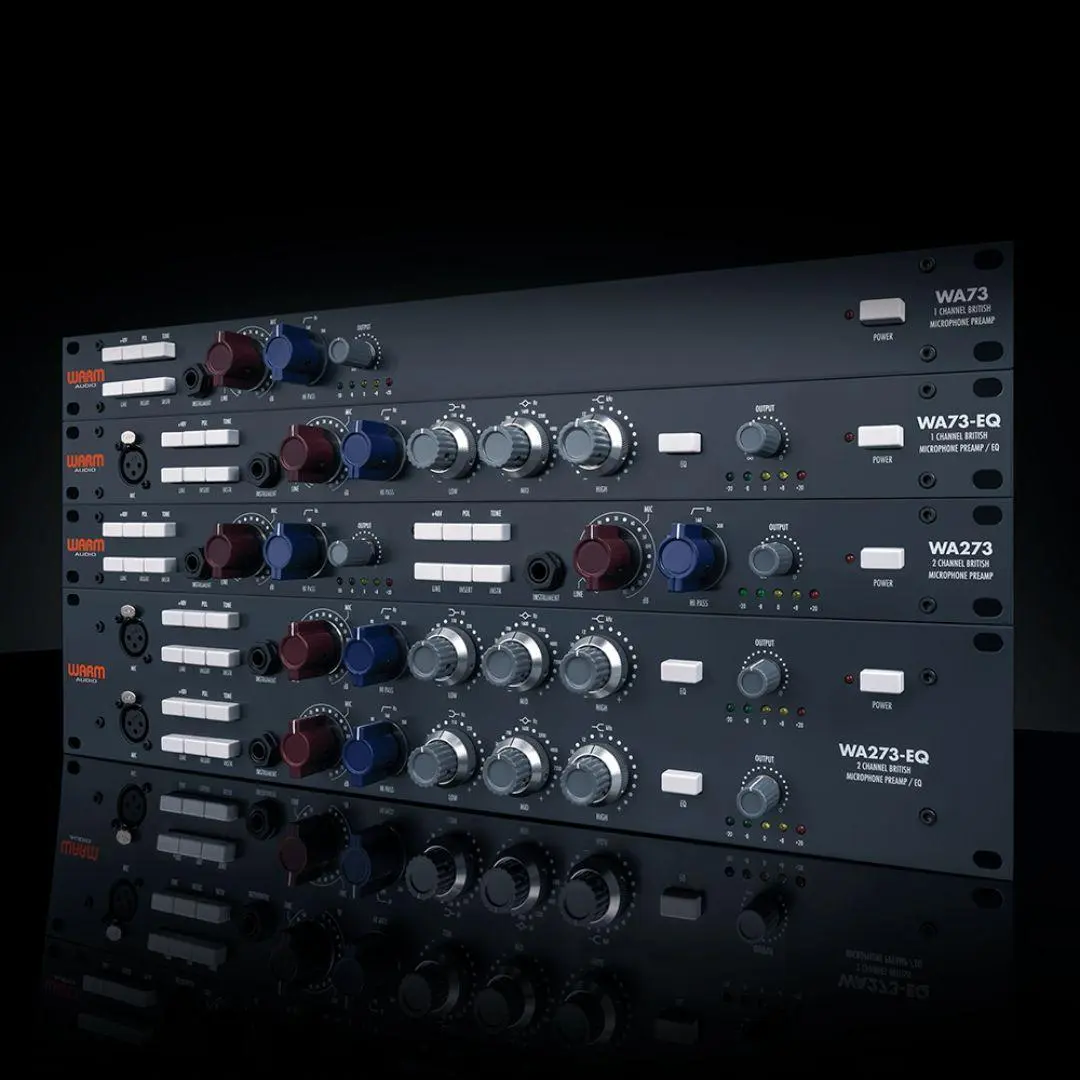Click the WA73-EQ XLR mic input jack
Viewport: 1080px width, 1080px height.
click(129, 465)
